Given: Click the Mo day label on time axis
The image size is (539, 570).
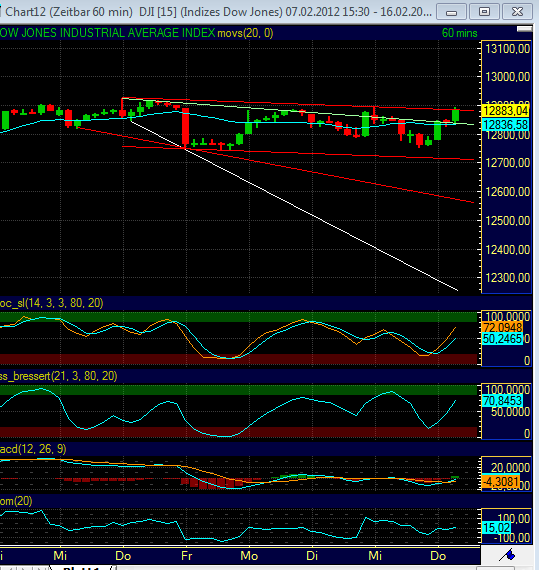Looking at the screenshot, I should (x=249, y=556).
